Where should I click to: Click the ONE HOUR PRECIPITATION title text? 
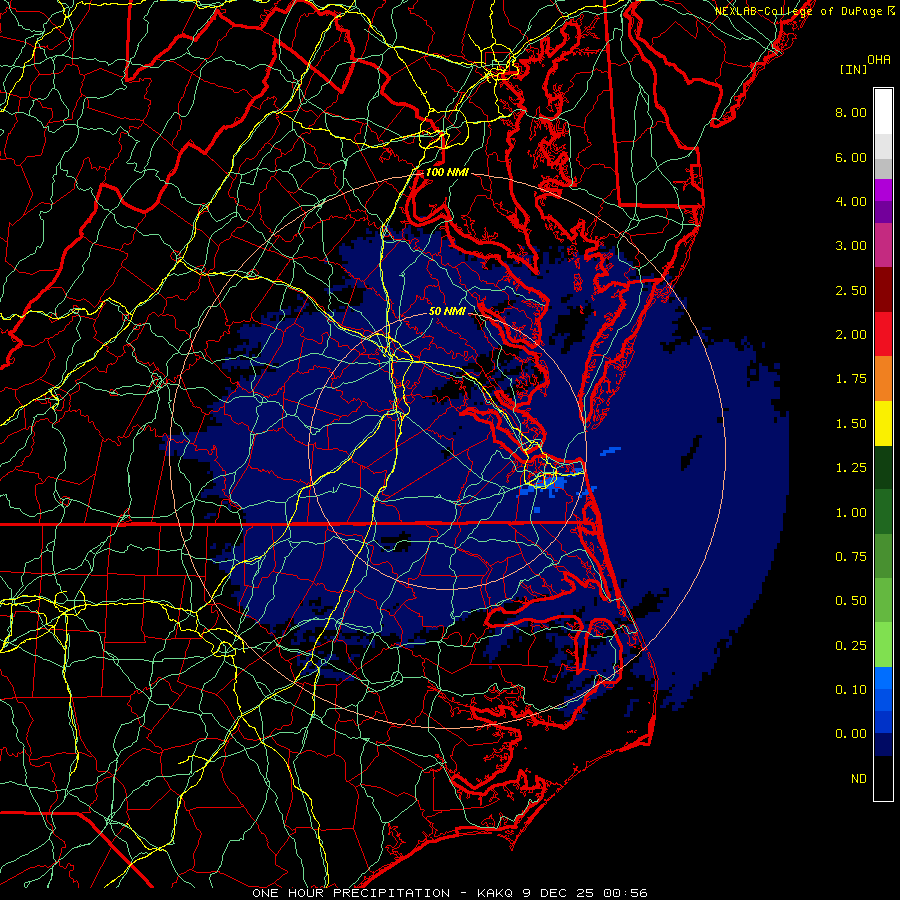[351, 893]
